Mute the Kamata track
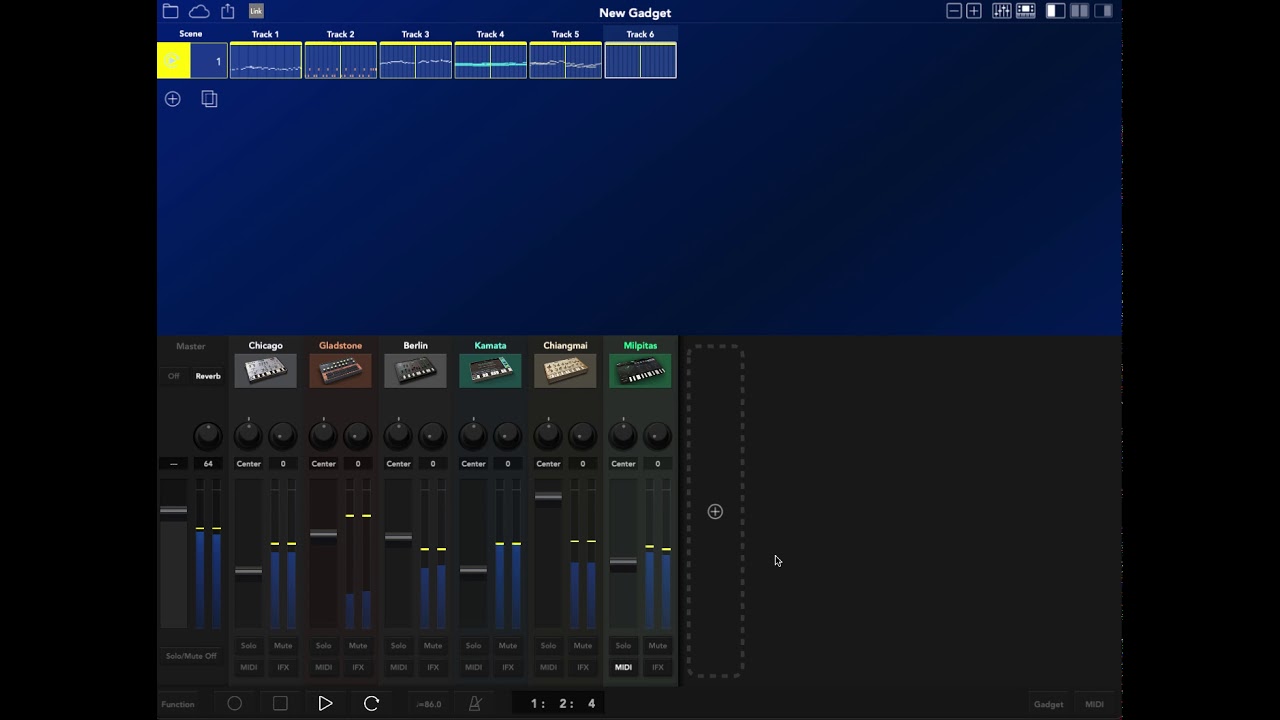Viewport: 1280px width, 720px height. coord(508,646)
